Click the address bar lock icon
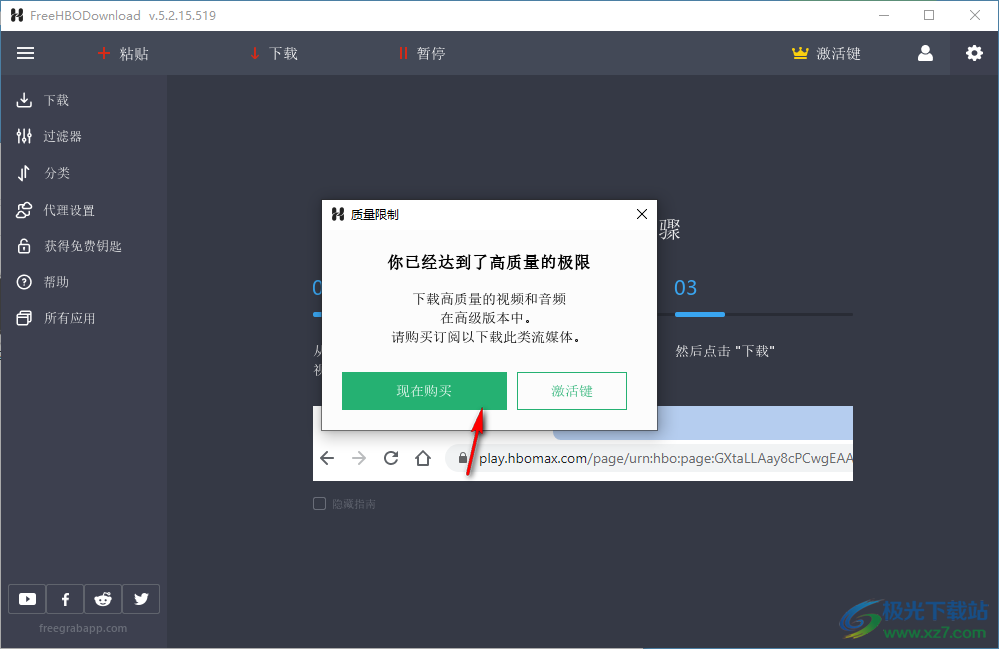This screenshot has height=649, width=999. point(463,458)
